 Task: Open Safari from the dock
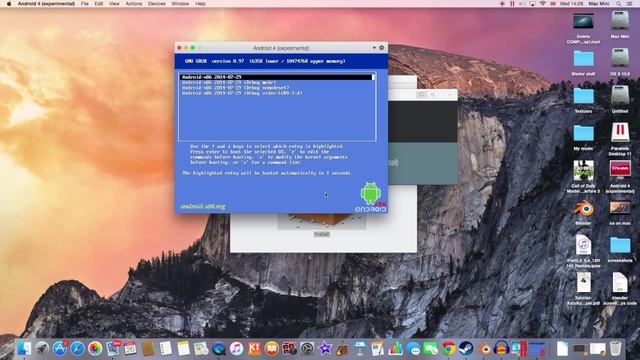77,349
